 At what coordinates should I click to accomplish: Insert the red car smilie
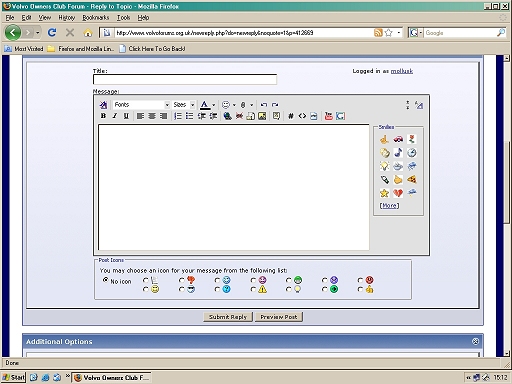pos(398,139)
